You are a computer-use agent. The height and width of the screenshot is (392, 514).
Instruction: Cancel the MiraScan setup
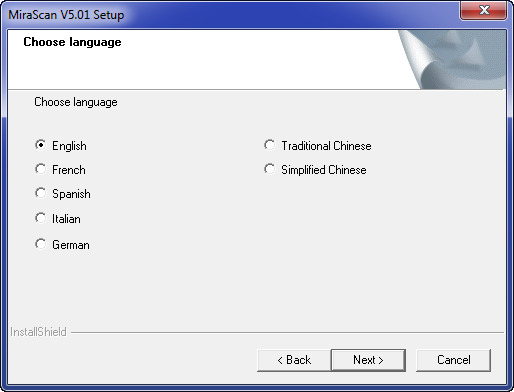[x=453, y=360]
